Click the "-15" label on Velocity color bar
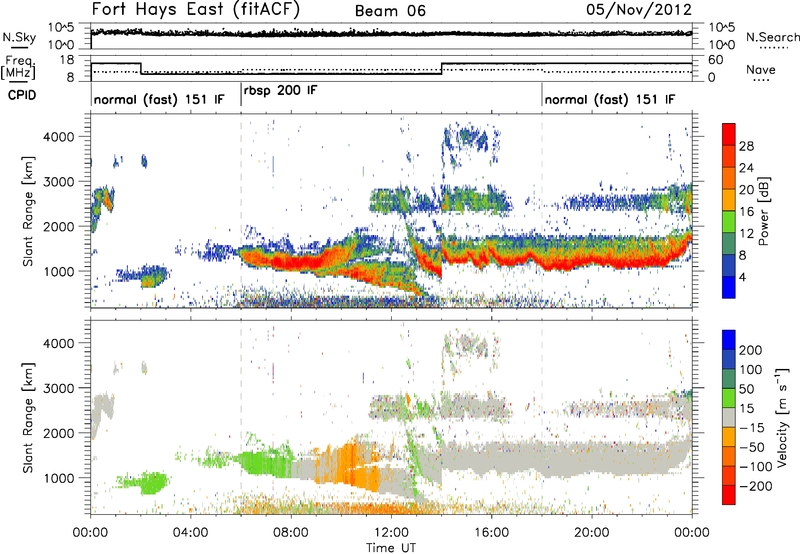800x554 pixels. [x=752, y=428]
